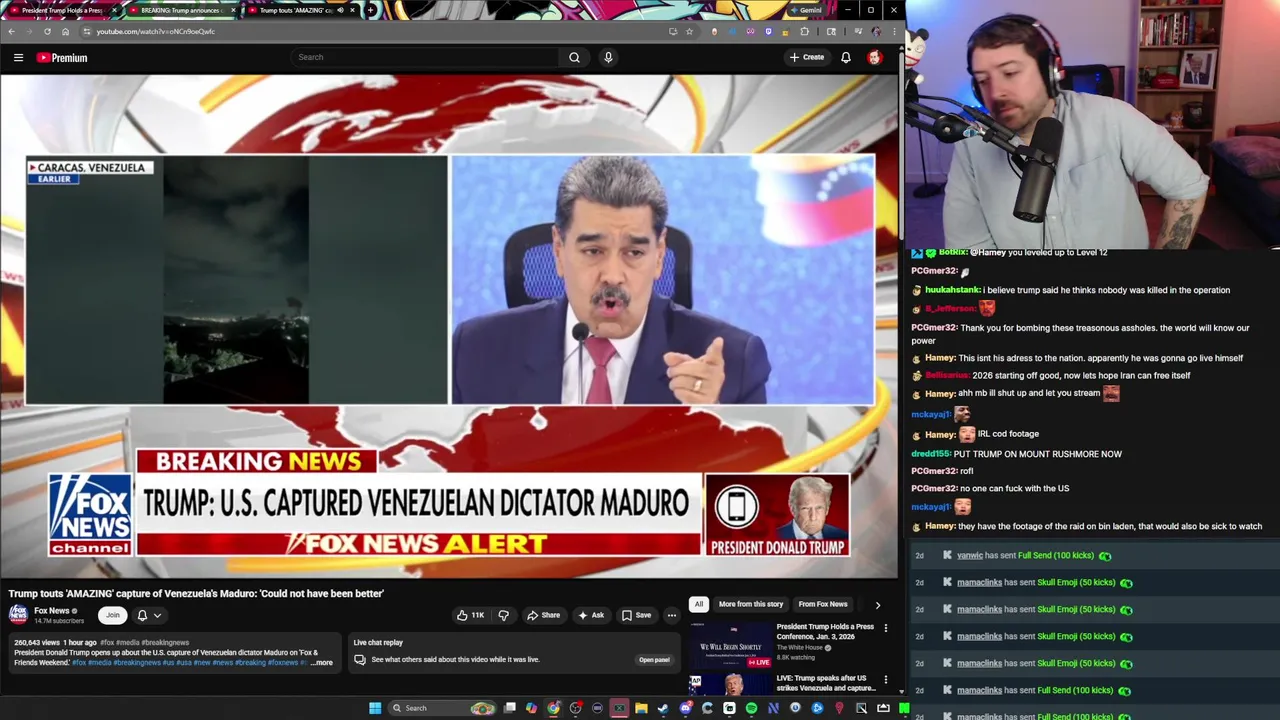Open yanwic username in gift feed

pyautogui.click(x=969, y=555)
